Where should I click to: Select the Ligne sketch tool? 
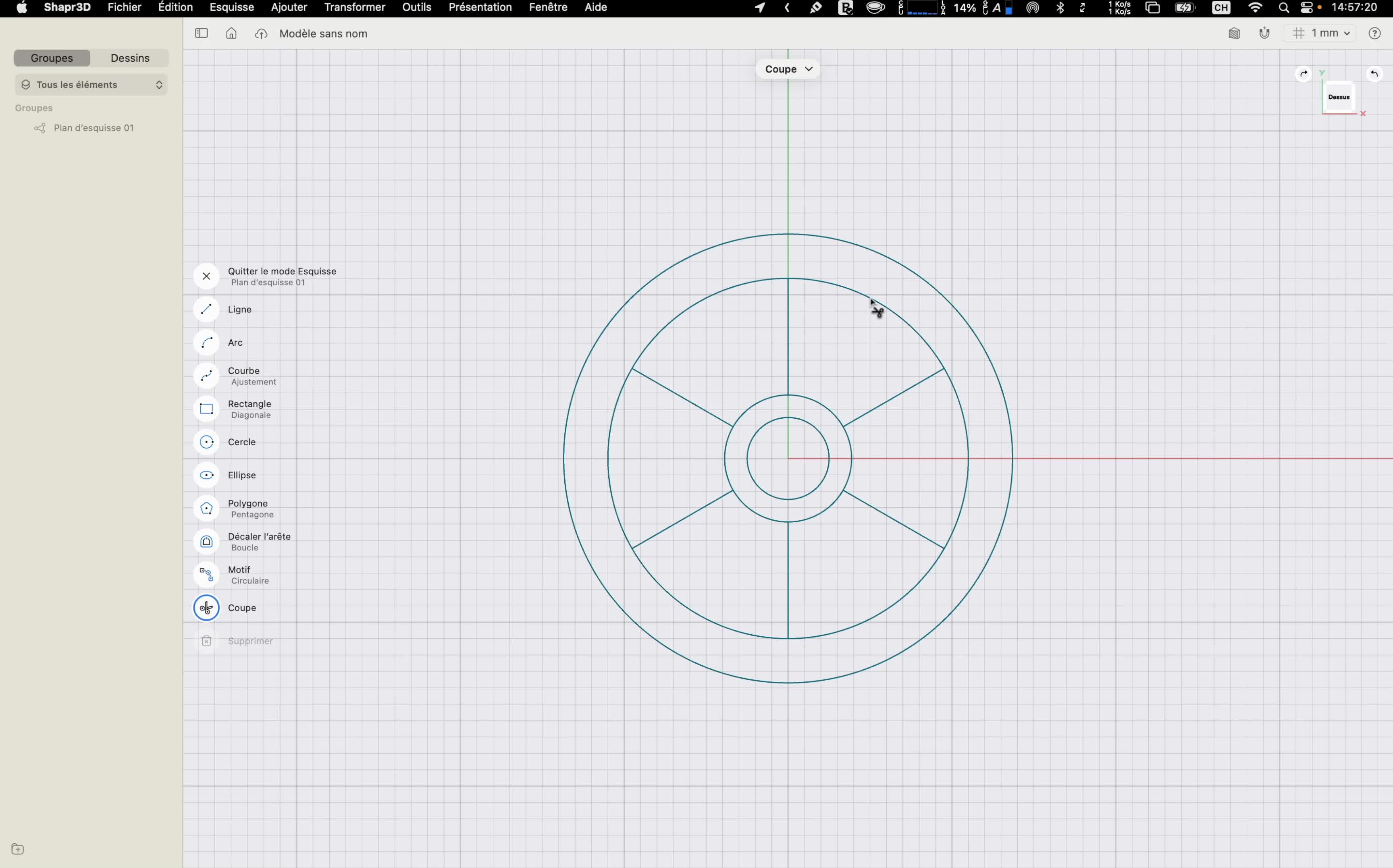[x=206, y=309]
